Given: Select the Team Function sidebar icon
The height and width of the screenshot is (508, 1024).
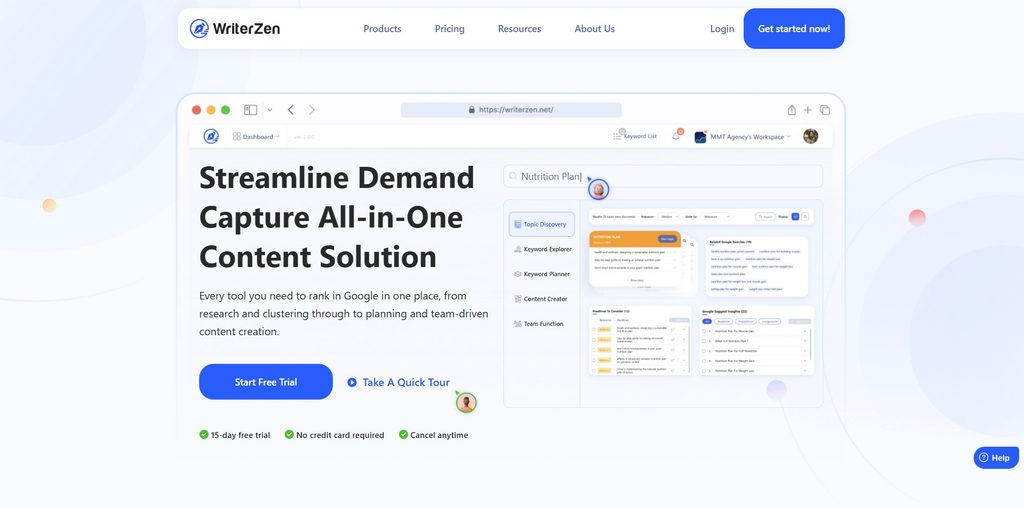Looking at the screenshot, I should click(518, 324).
